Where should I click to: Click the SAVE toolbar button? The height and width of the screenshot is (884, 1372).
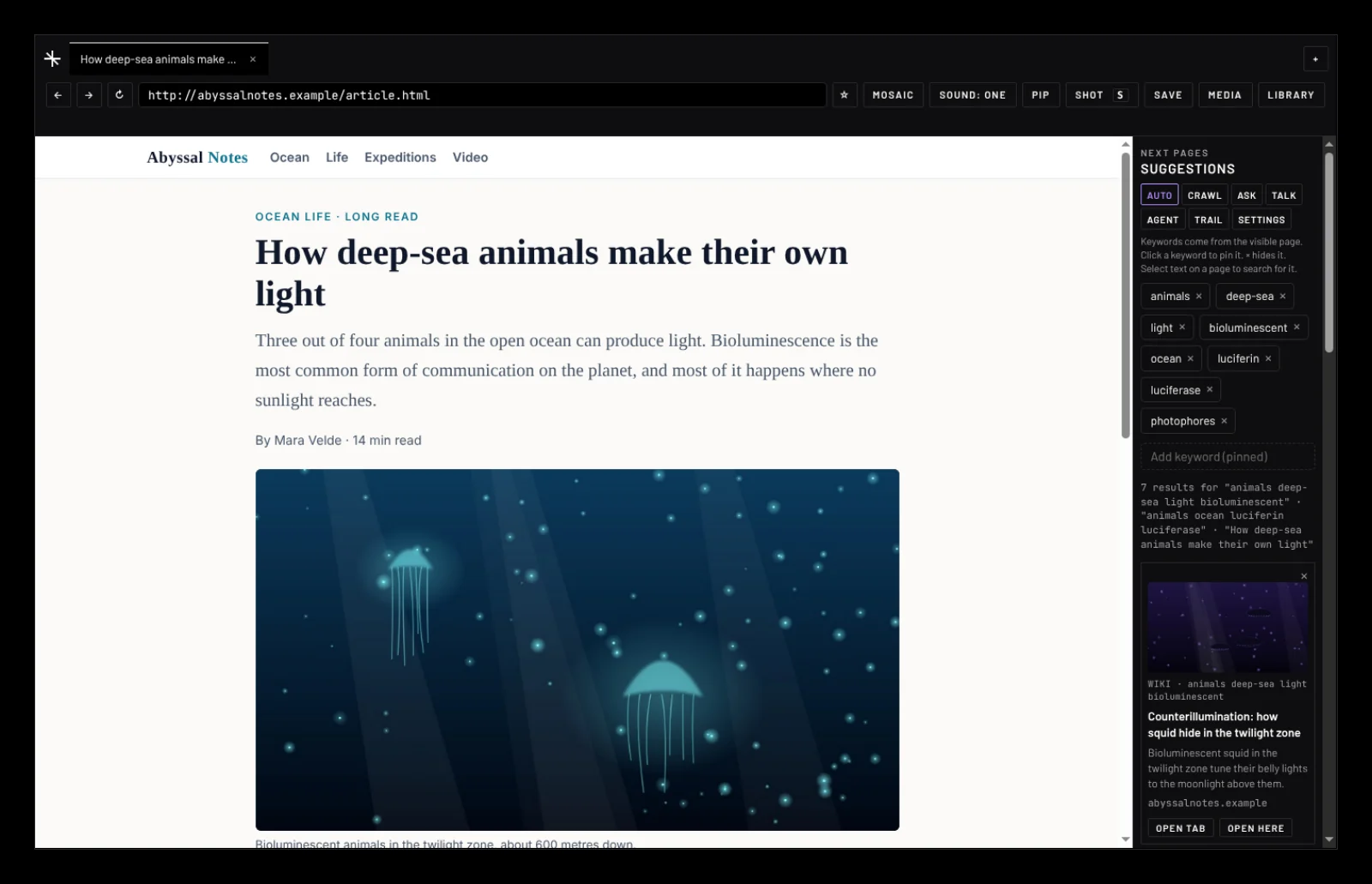point(1168,95)
